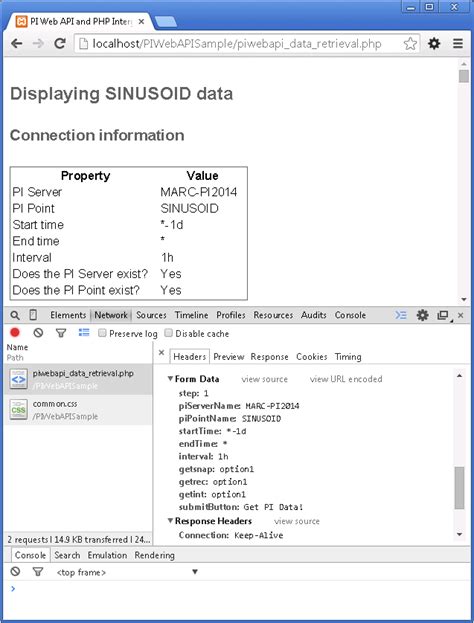The image size is (474, 623).
Task: Switch to the Elements panel
Action: (68, 315)
